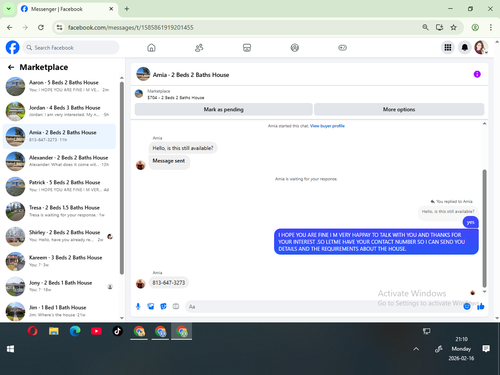Open the Groups icon in top navigation
500x375 pixels.
tap(295, 48)
